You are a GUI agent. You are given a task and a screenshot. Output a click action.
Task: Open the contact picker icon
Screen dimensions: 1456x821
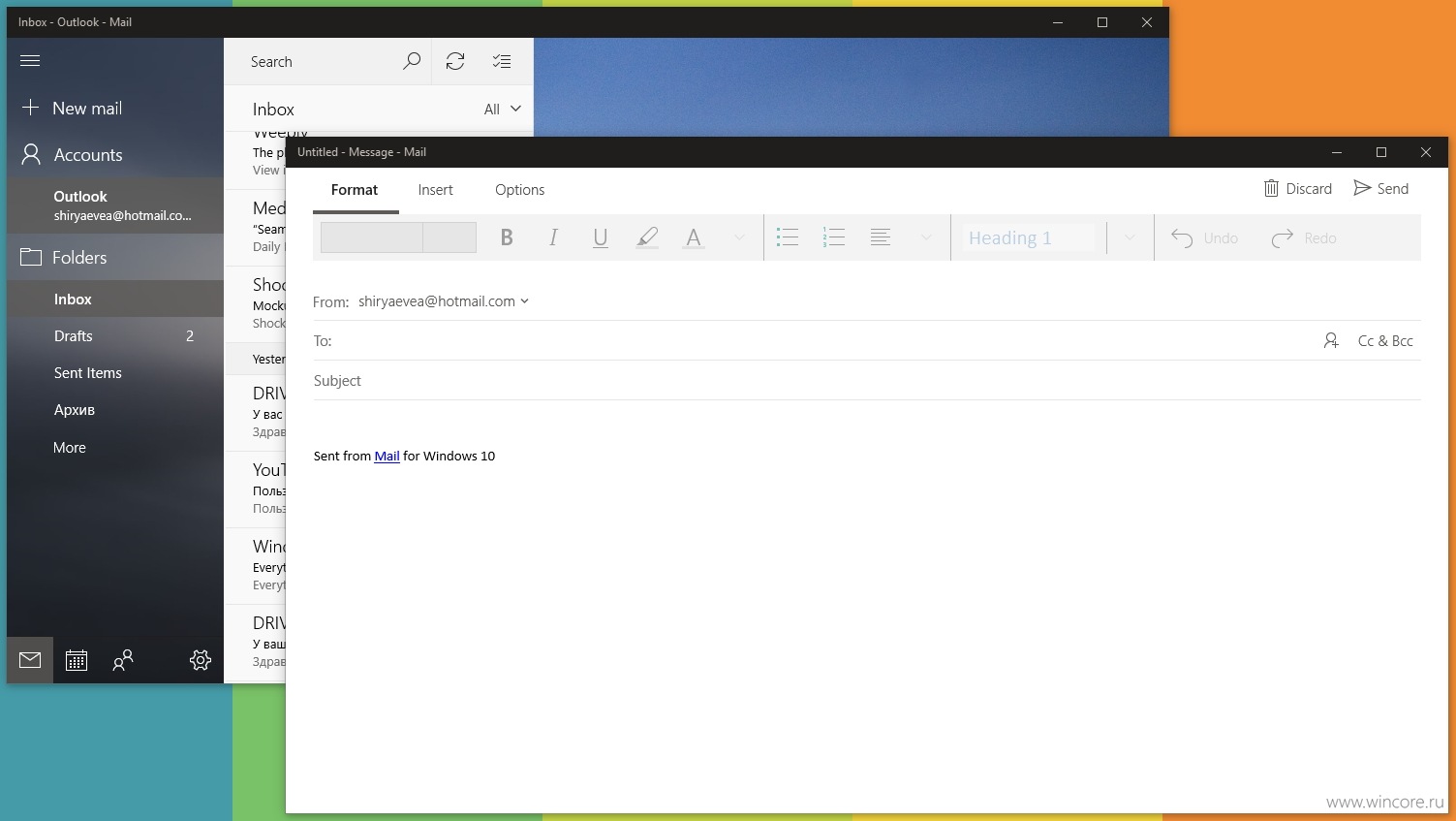(x=1331, y=341)
